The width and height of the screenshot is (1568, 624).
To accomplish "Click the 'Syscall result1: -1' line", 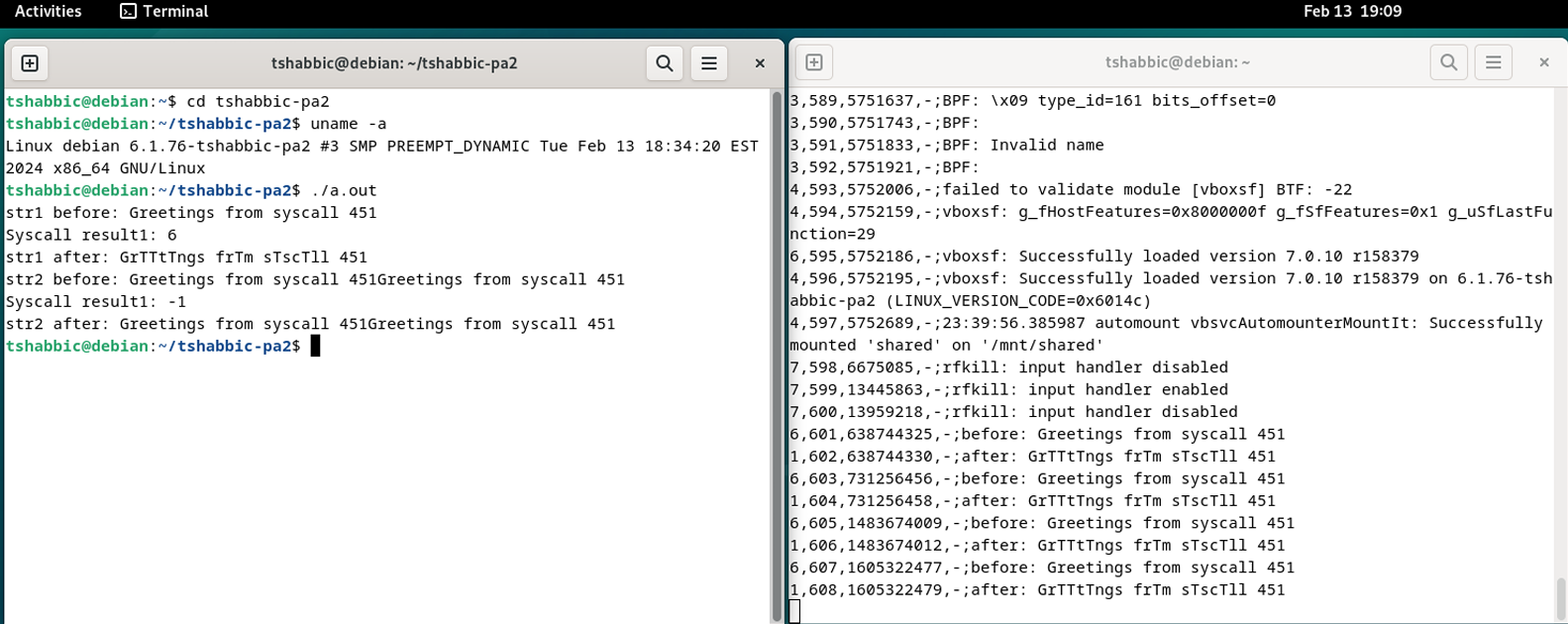I will pyautogui.click(x=96, y=302).
